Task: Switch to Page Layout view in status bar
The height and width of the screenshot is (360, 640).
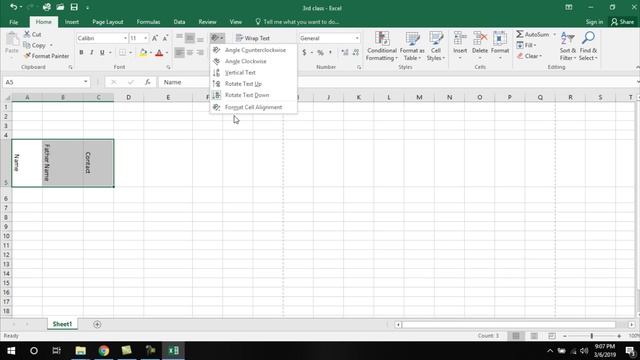Action: pos(534,336)
